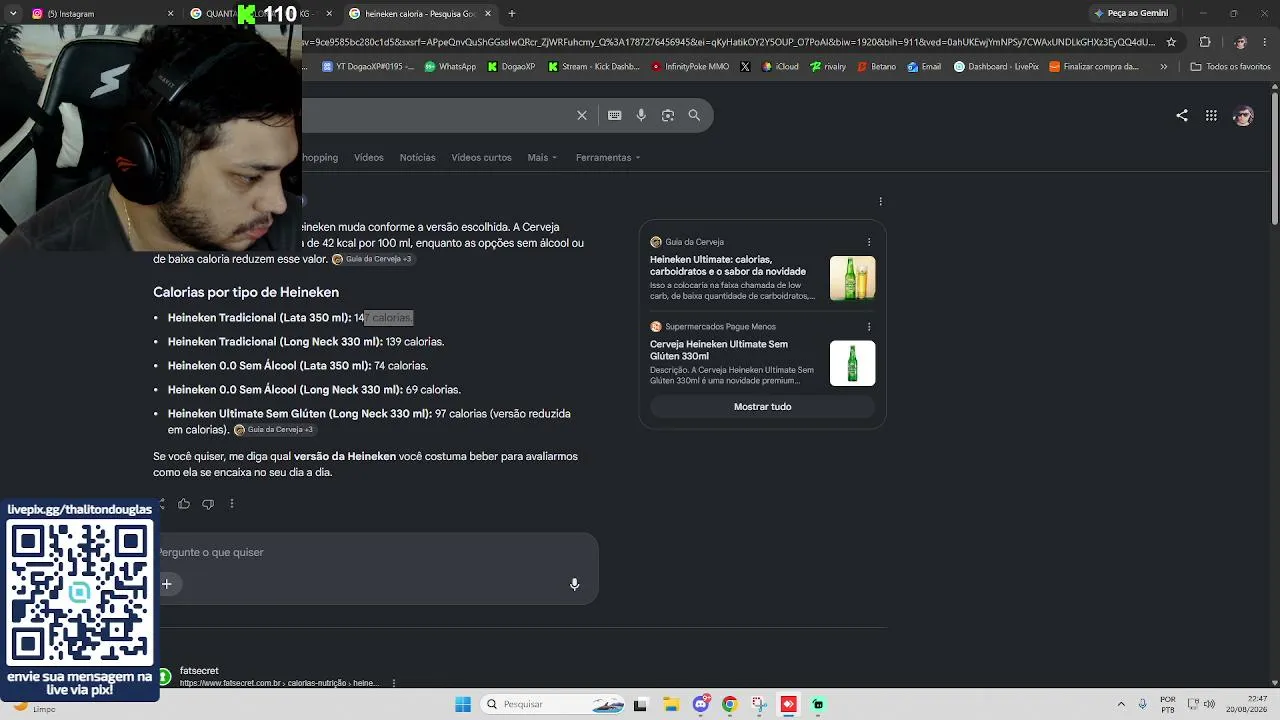Open options for the fatsecret result
This screenshot has width=1280, height=720.
[x=394, y=683]
